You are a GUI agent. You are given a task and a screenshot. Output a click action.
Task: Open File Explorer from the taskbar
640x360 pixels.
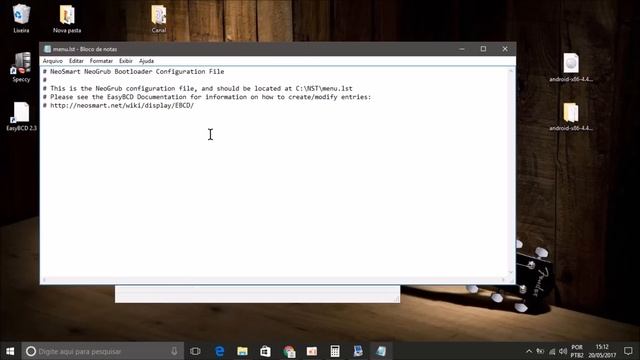click(242, 351)
